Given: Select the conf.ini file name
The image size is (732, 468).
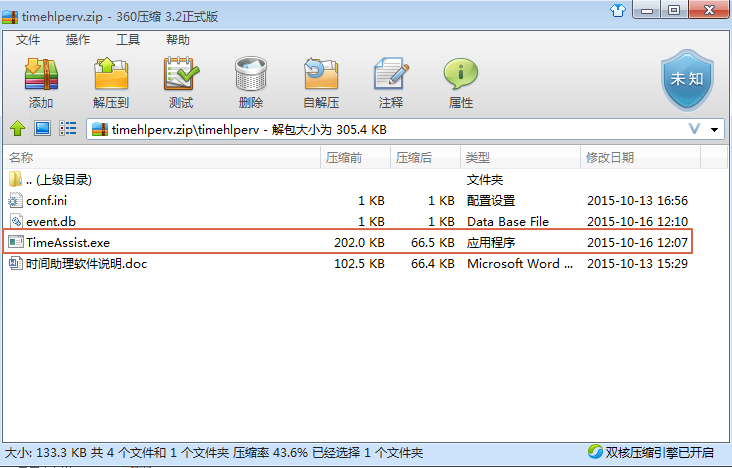Looking at the screenshot, I should click(x=46, y=201).
